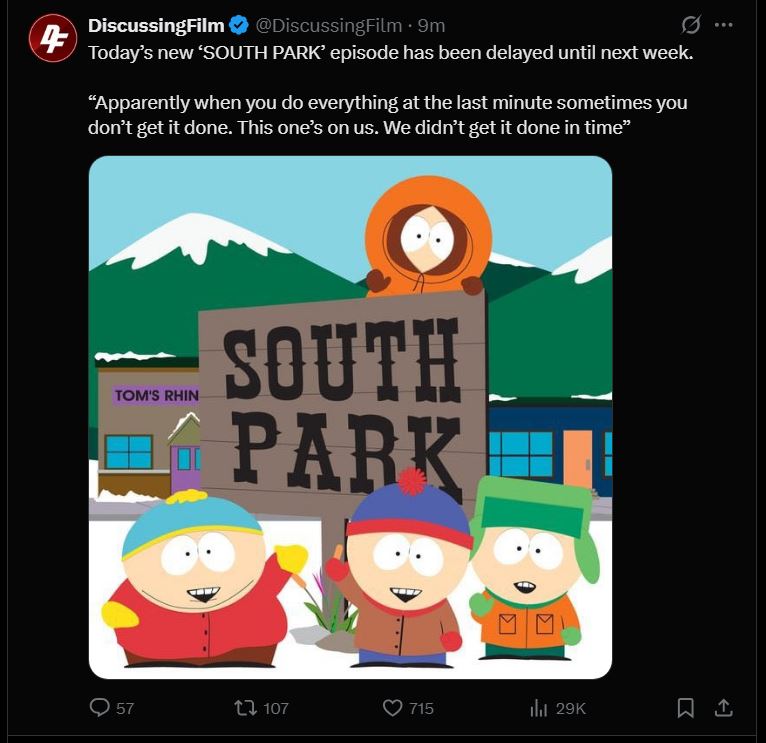Click the view analytics bar-chart icon
Viewport: 766px width, 743px height.
coord(538,708)
